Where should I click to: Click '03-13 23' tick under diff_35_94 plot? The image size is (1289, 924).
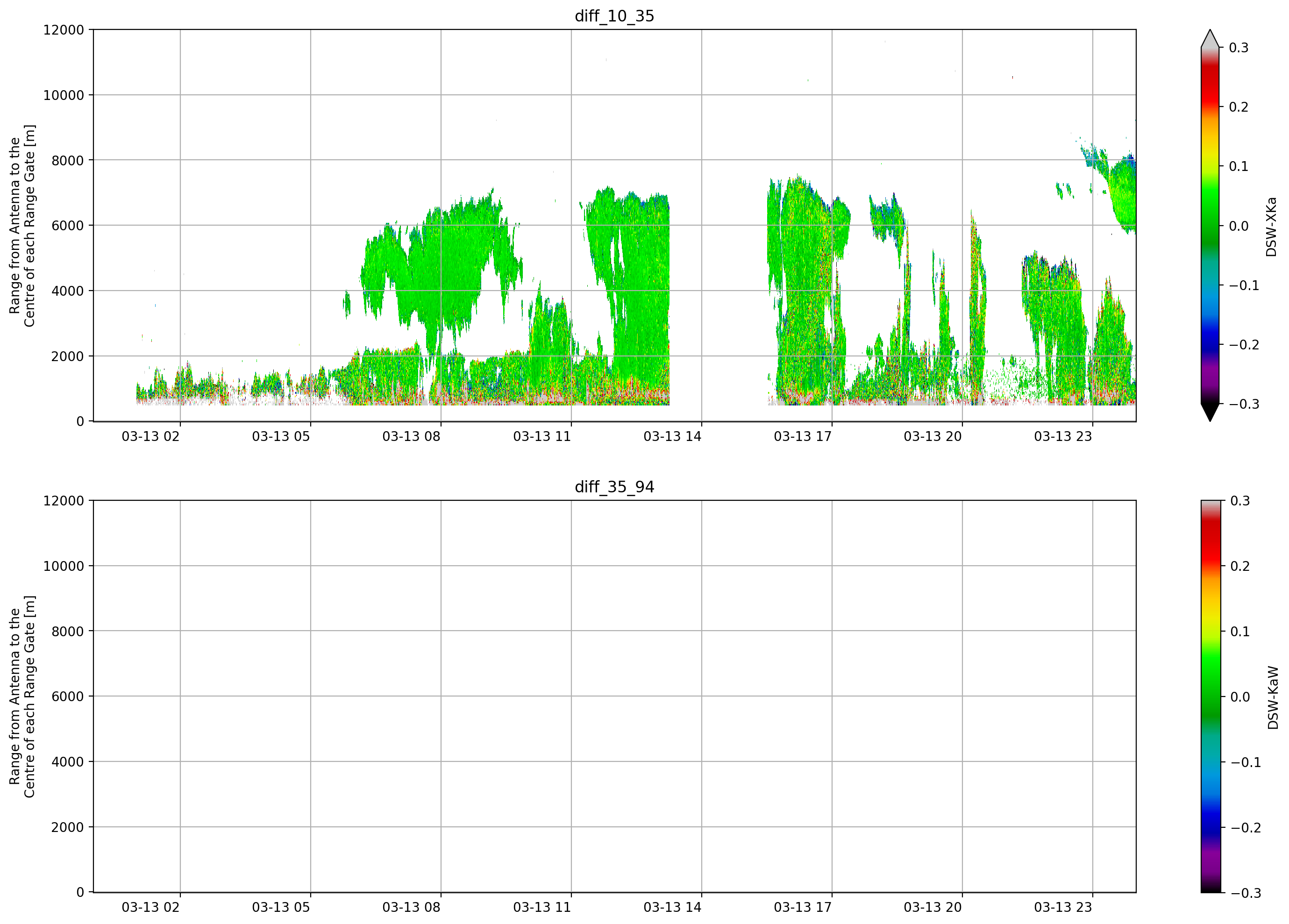click(x=1063, y=908)
